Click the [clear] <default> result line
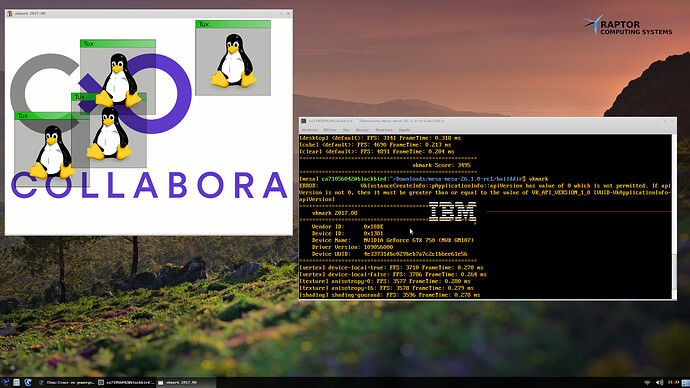Viewport: 690px width, 388px height. coord(377,152)
